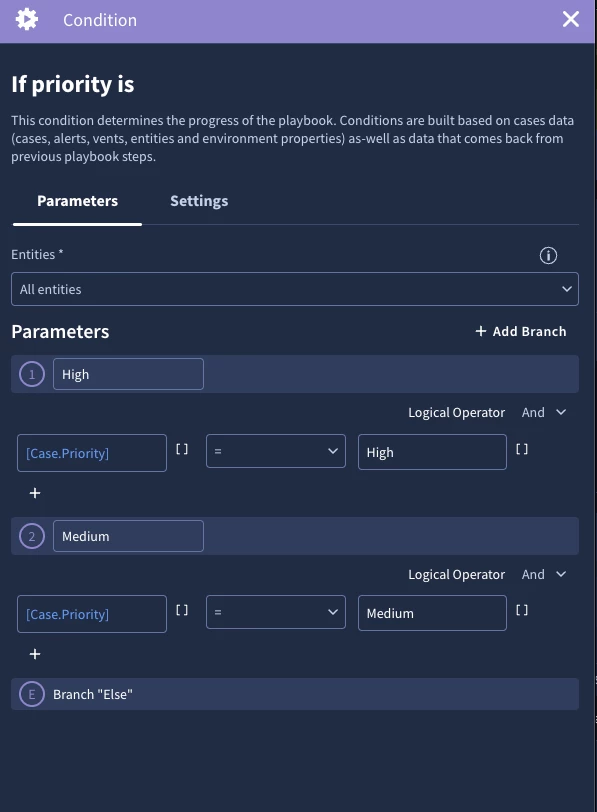Open placeholder brackets next to High value field

(x=521, y=450)
